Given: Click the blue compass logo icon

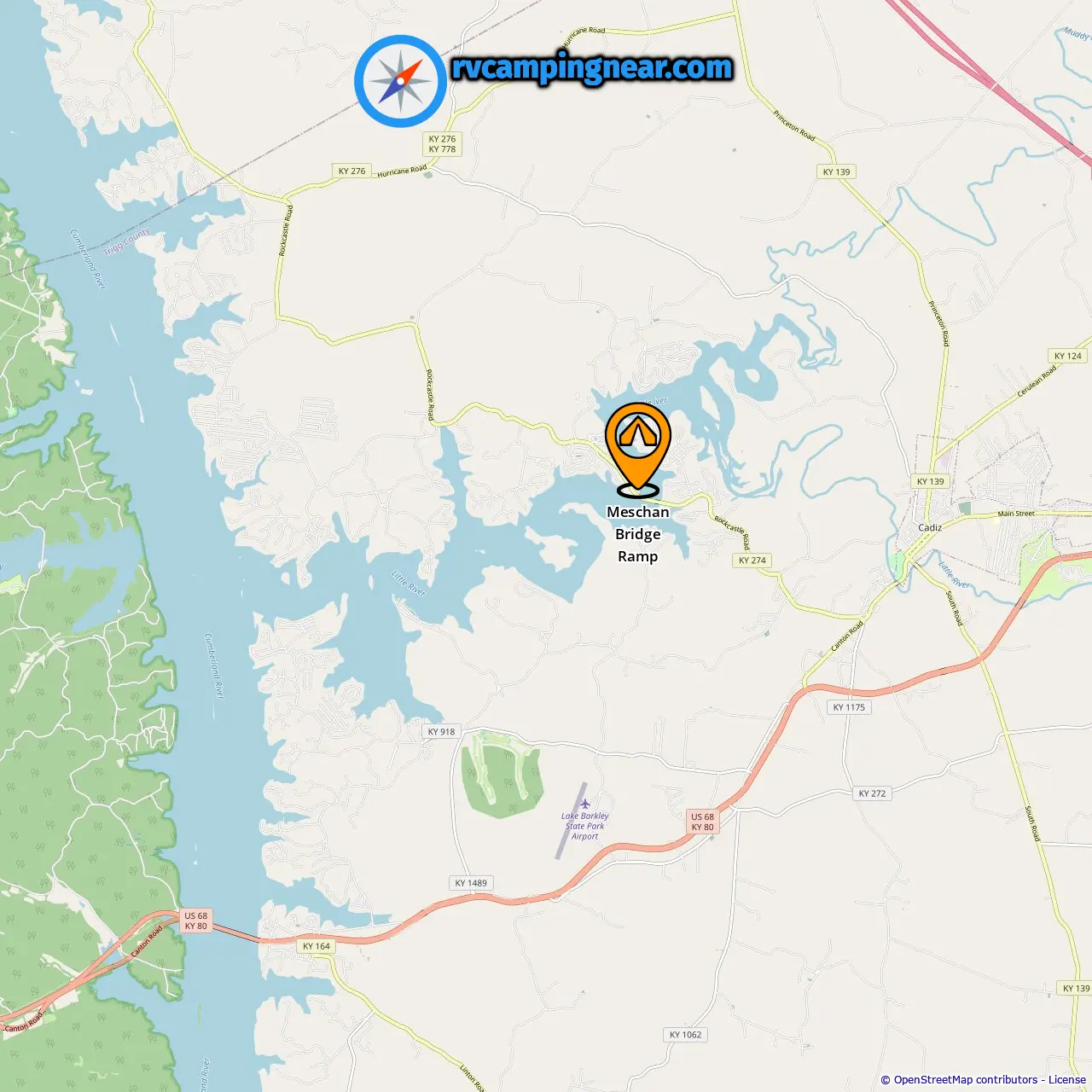Looking at the screenshot, I should pos(401,81).
